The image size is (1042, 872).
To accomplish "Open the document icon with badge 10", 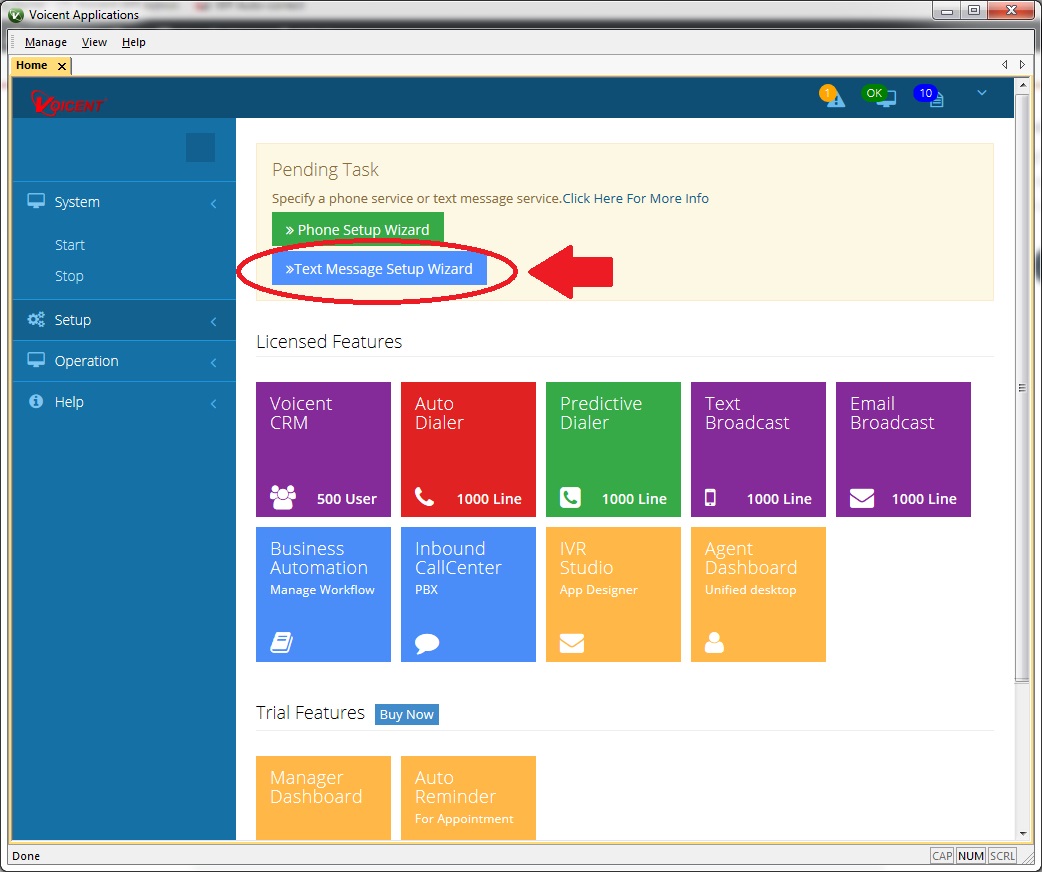I will tap(930, 97).
